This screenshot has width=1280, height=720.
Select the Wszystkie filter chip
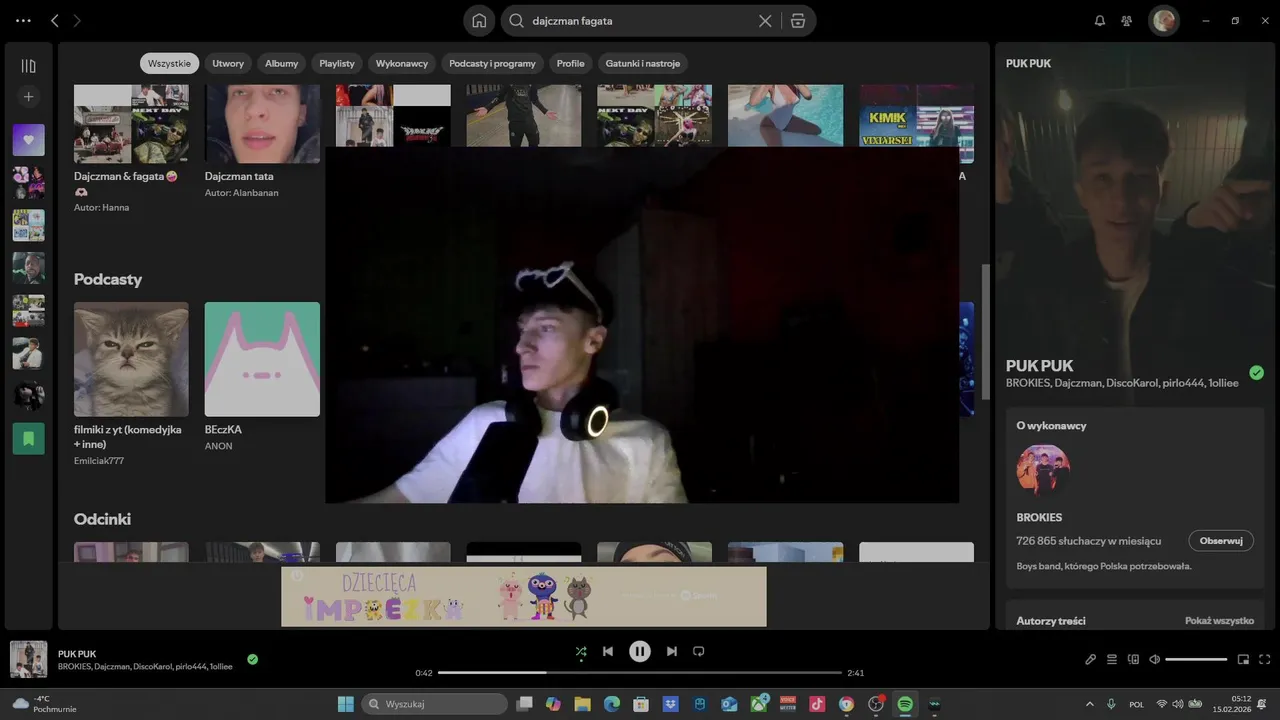(x=169, y=63)
